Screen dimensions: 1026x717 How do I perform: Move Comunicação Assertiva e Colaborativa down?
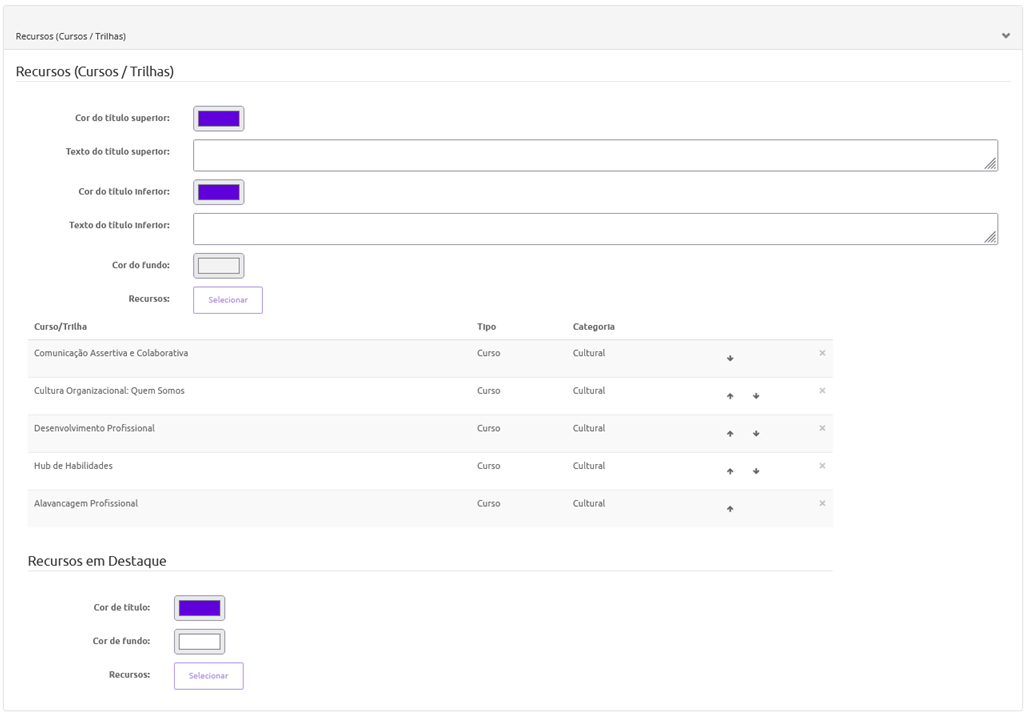click(x=730, y=358)
